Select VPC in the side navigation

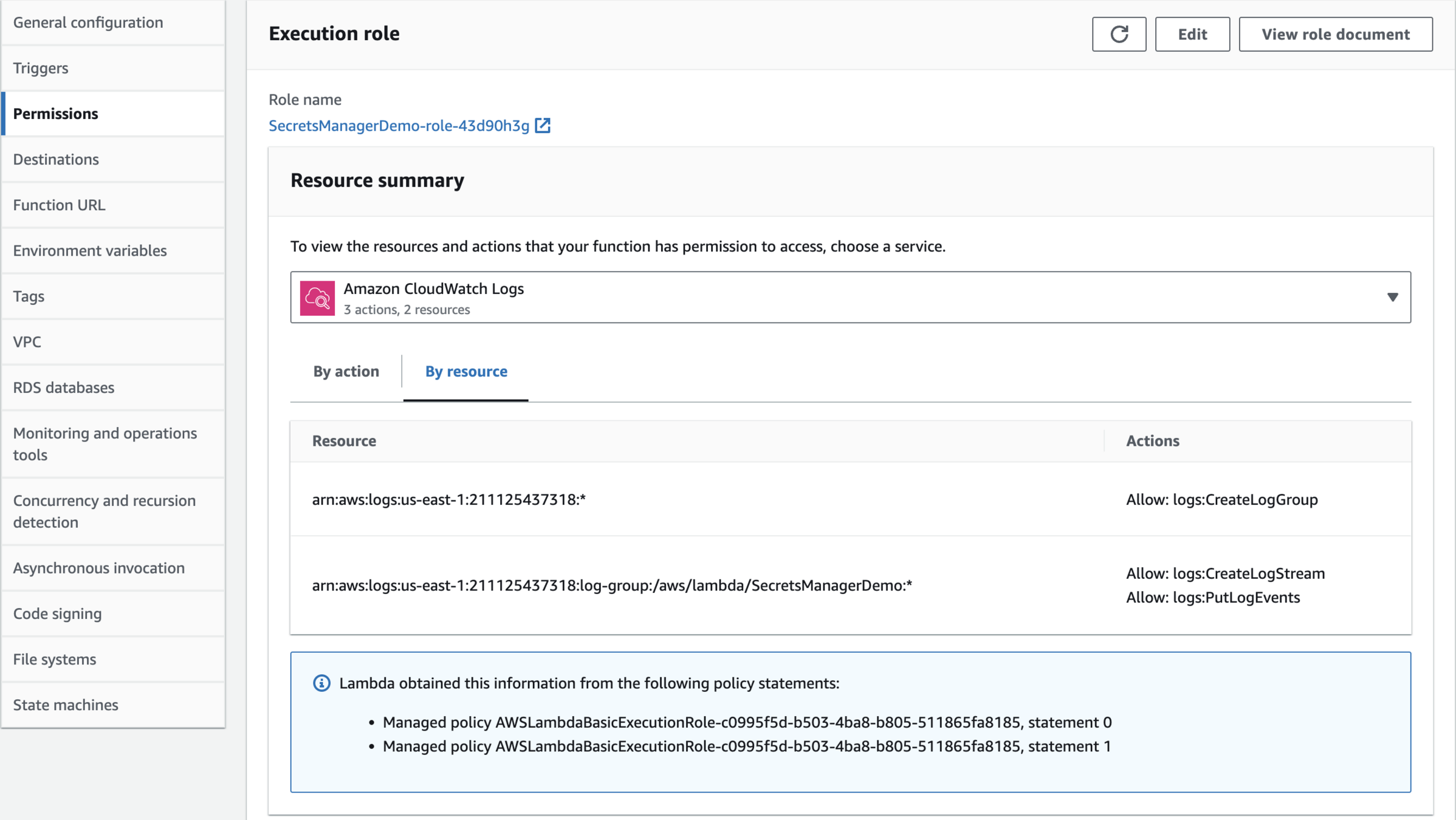click(x=27, y=342)
